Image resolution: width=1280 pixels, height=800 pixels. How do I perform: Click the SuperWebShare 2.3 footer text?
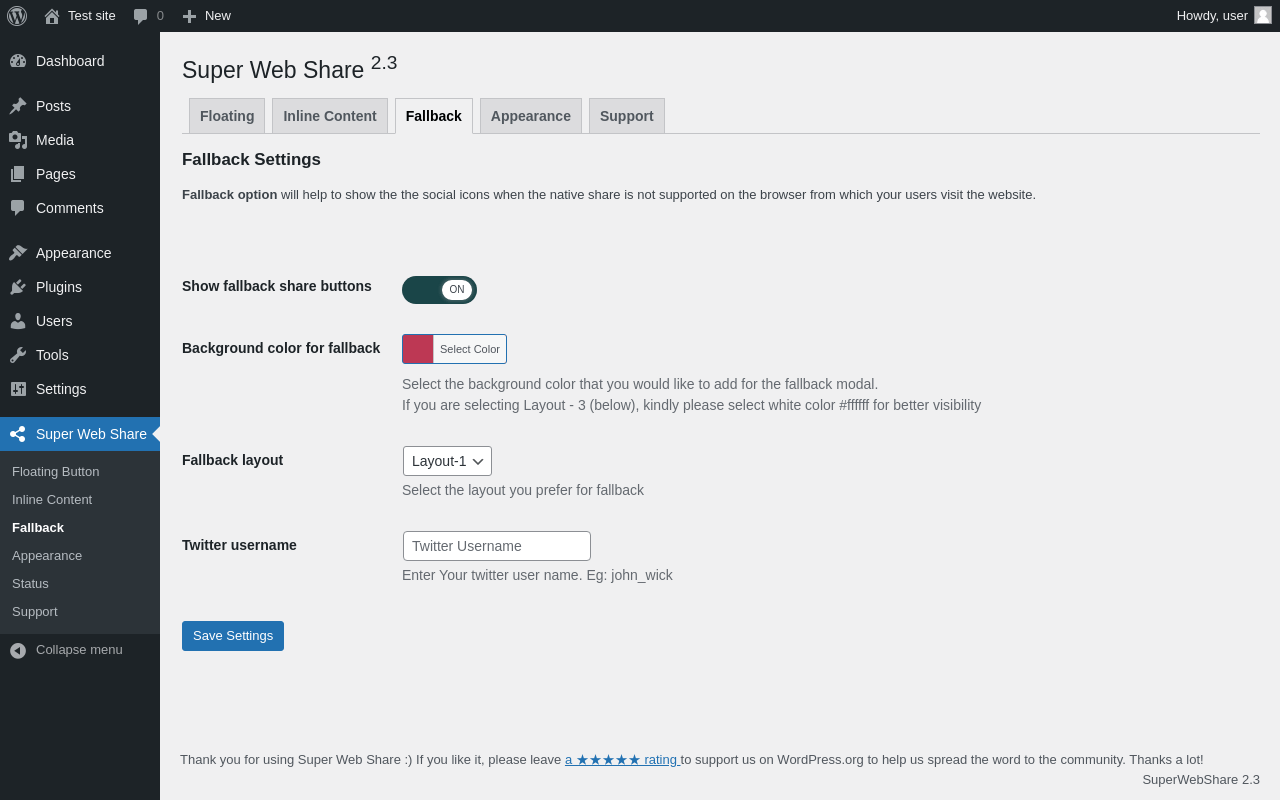click(x=1201, y=780)
